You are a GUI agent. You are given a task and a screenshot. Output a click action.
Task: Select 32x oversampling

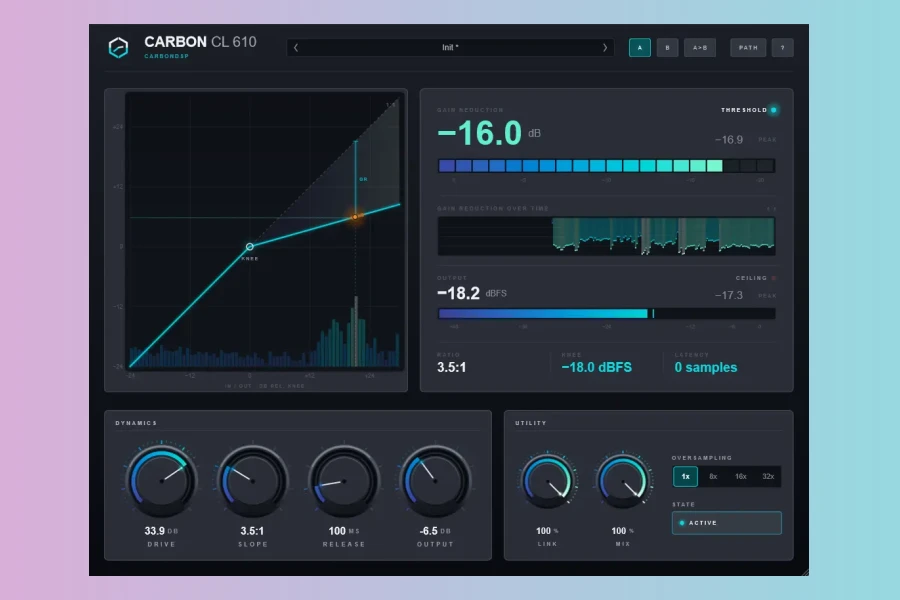pos(768,477)
